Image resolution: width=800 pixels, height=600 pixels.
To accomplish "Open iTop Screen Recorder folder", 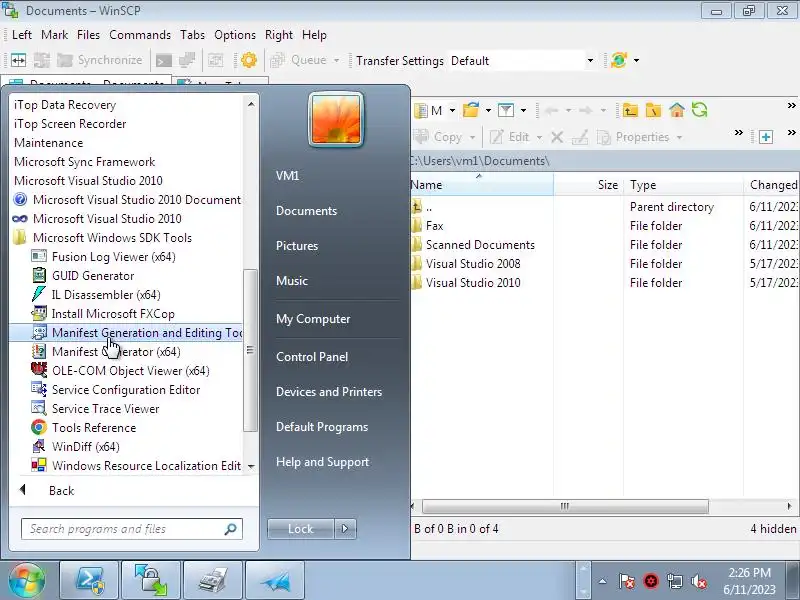I will pos(70,124).
